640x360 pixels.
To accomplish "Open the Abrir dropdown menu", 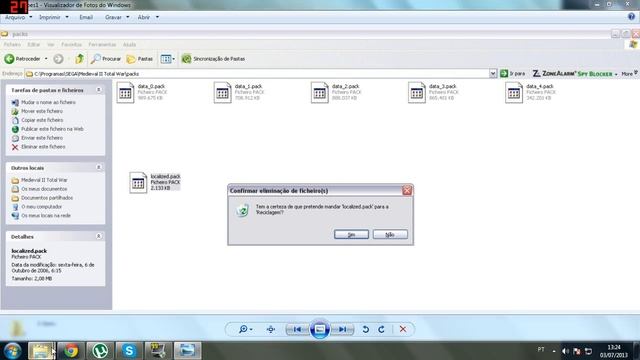I will pyautogui.click(x=148, y=18).
